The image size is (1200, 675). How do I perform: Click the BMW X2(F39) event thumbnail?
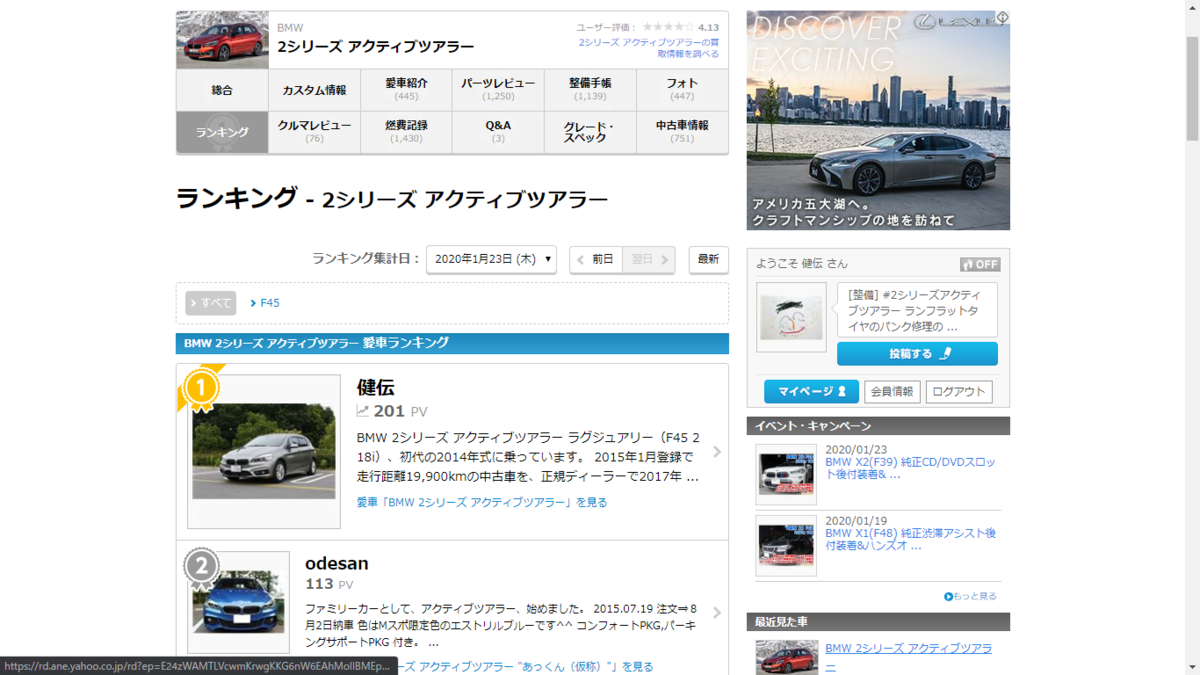point(786,474)
